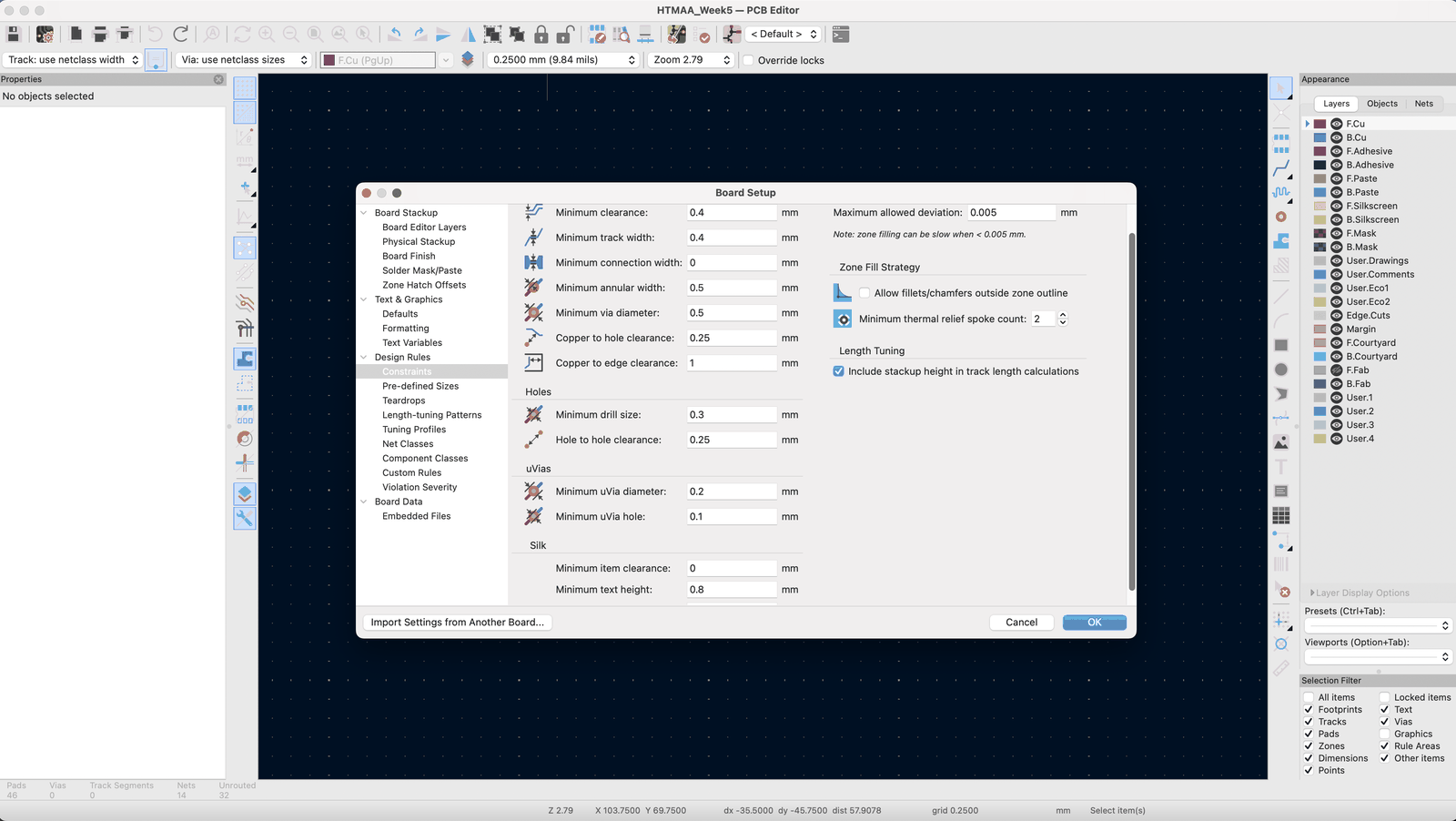The image size is (1456, 821).
Task: Open the Track width dropdown
Action: (73, 60)
